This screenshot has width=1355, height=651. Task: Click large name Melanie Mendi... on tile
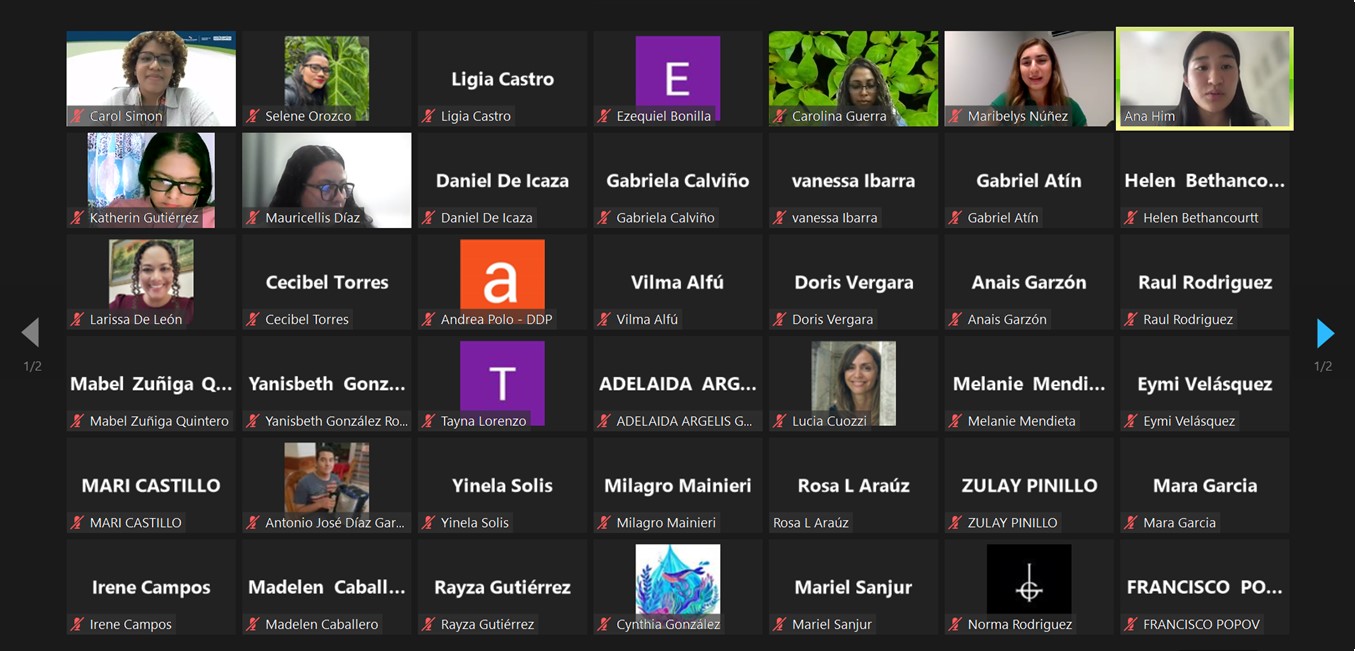(x=1029, y=384)
